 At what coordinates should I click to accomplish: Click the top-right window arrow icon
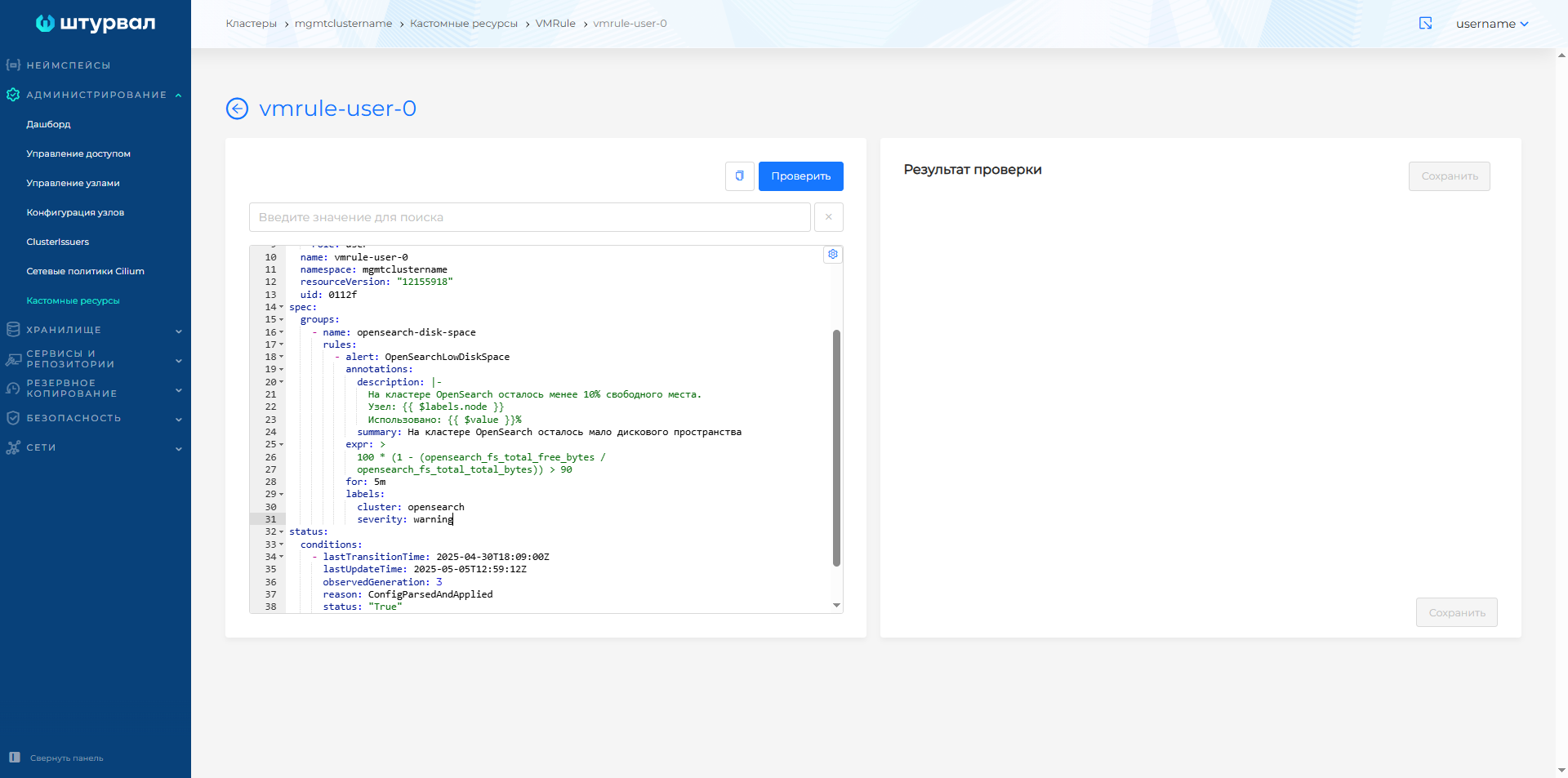click(1426, 24)
